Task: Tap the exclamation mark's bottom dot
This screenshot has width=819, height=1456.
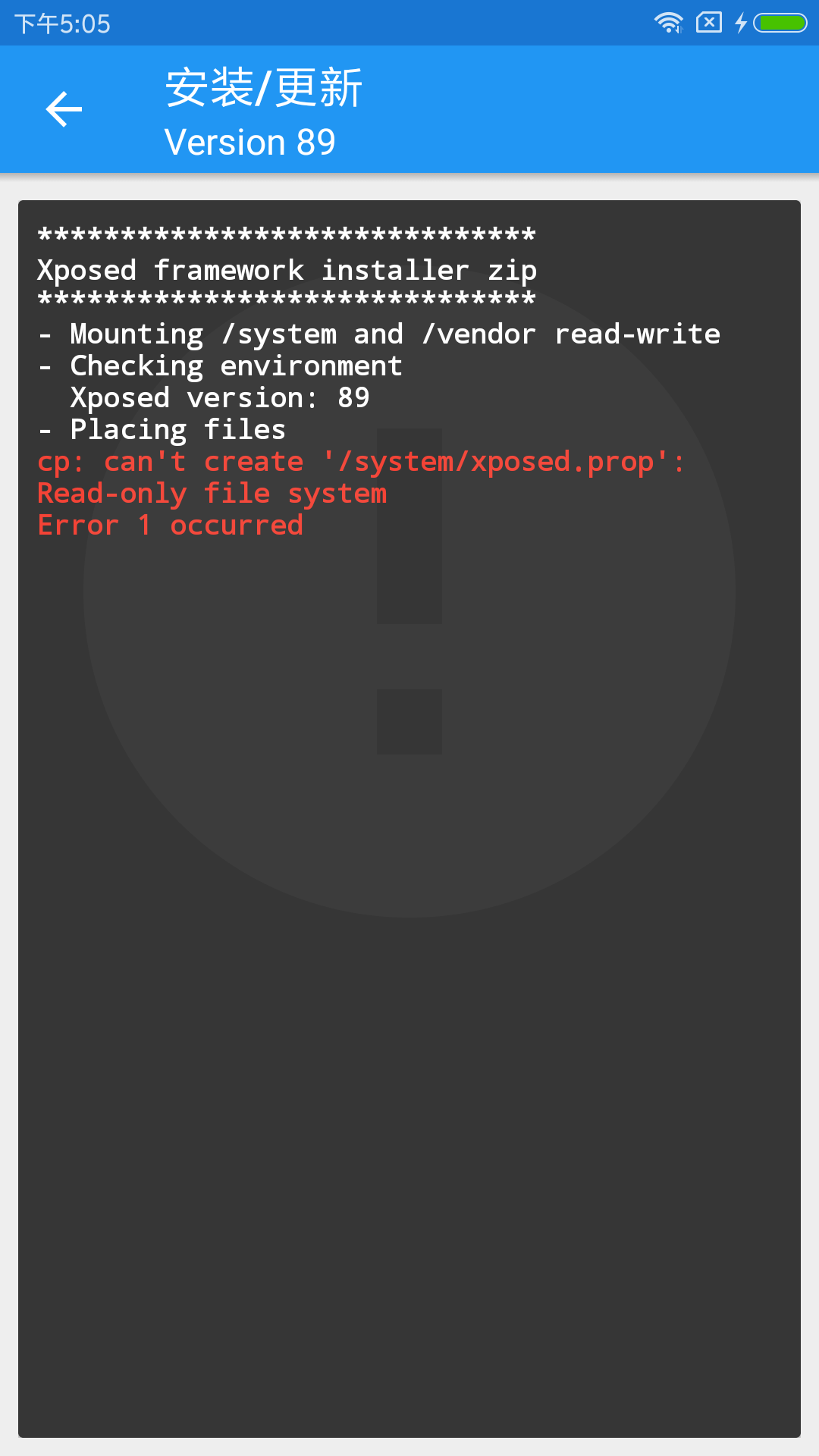Action: point(409,722)
